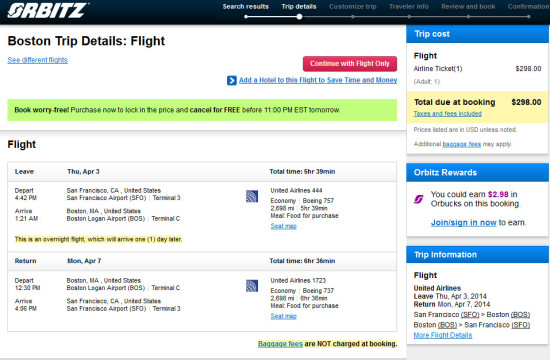Expand More Flight Details
550x360 pixels.
[x=443, y=335]
